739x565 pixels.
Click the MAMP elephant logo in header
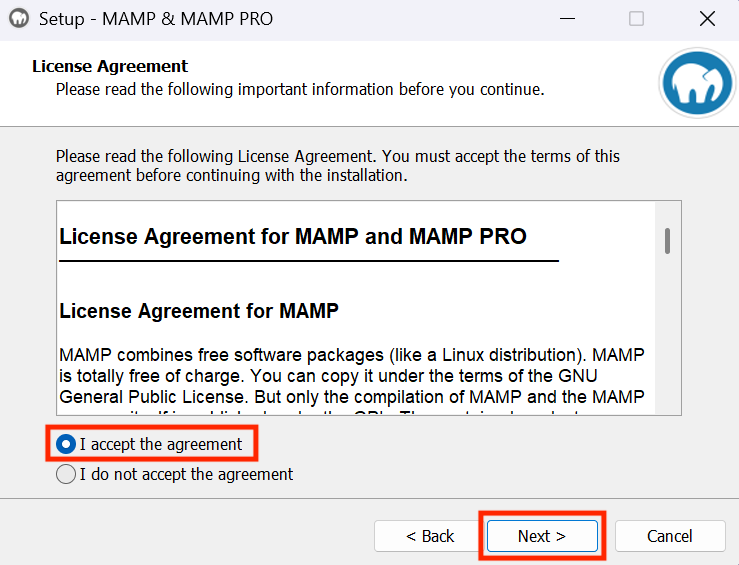coord(697,83)
